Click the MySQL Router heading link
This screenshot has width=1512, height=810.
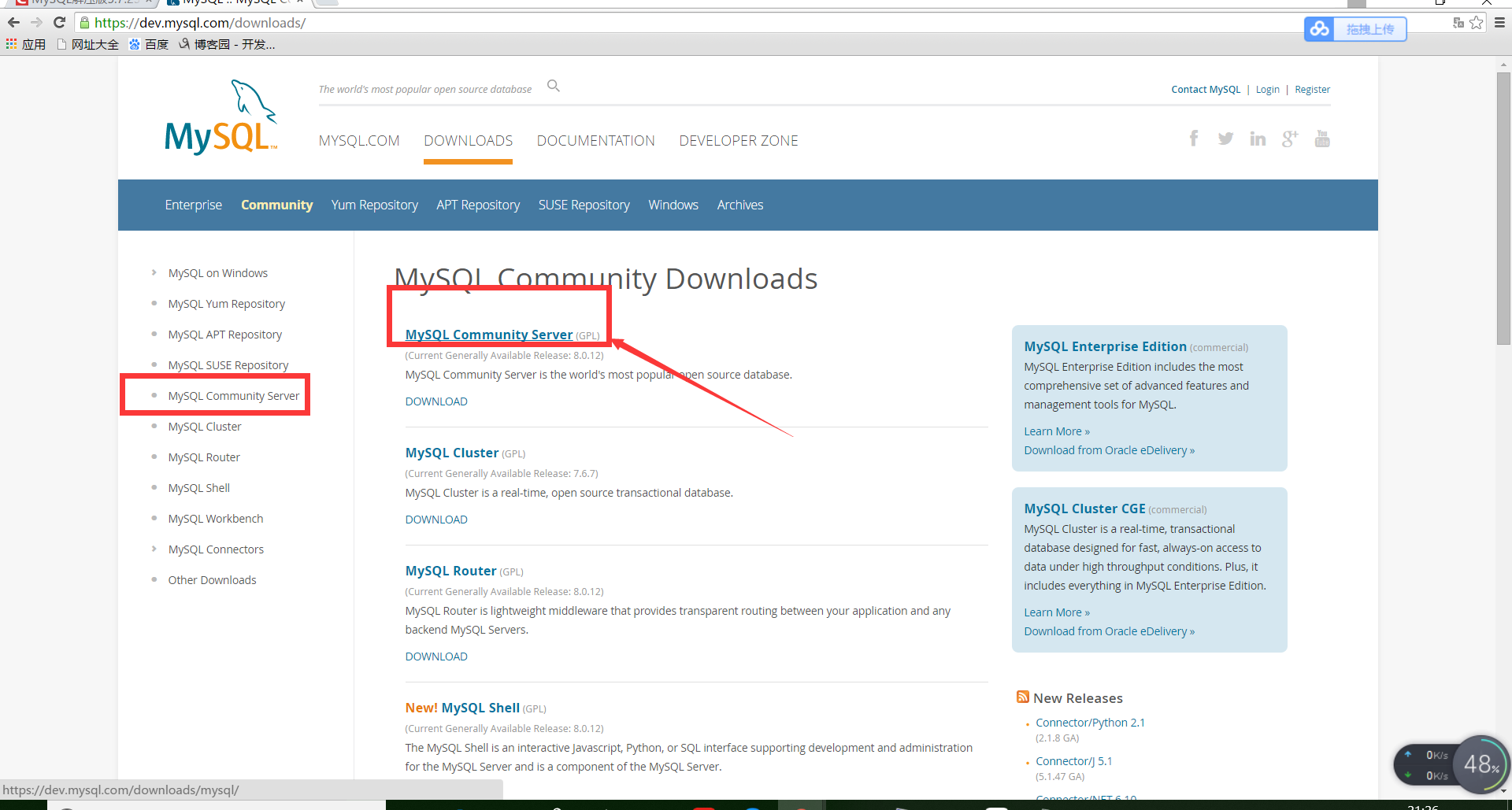click(451, 571)
